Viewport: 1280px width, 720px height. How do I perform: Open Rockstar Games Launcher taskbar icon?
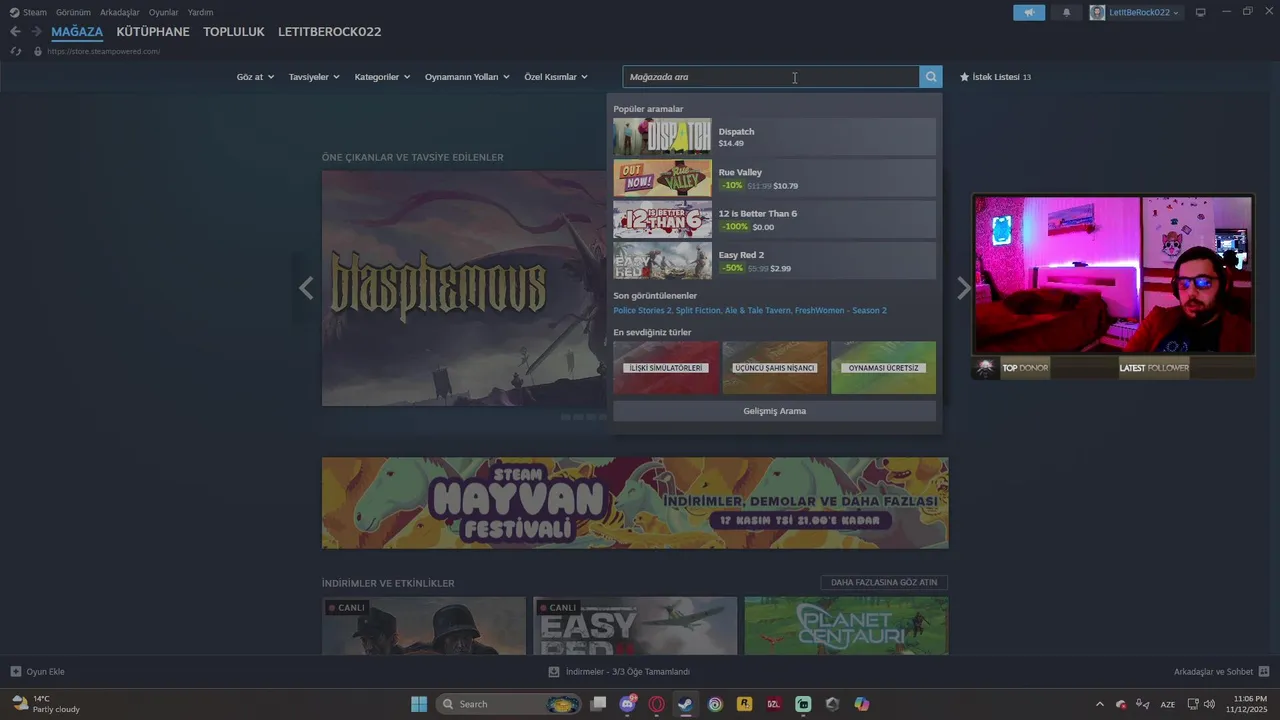tap(744, 704)
